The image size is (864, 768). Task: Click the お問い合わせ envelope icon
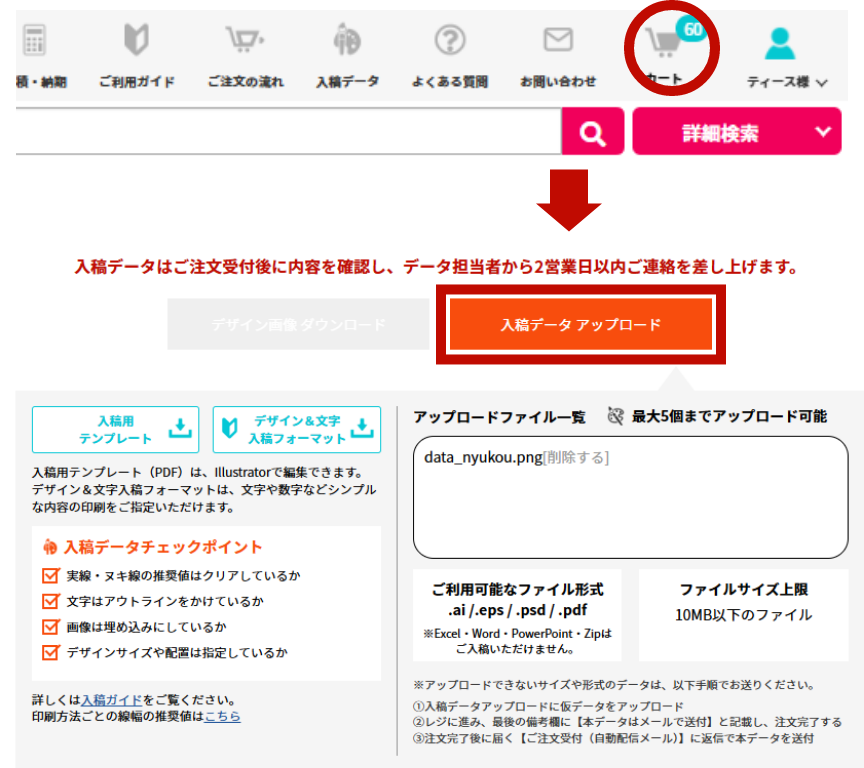557,41
